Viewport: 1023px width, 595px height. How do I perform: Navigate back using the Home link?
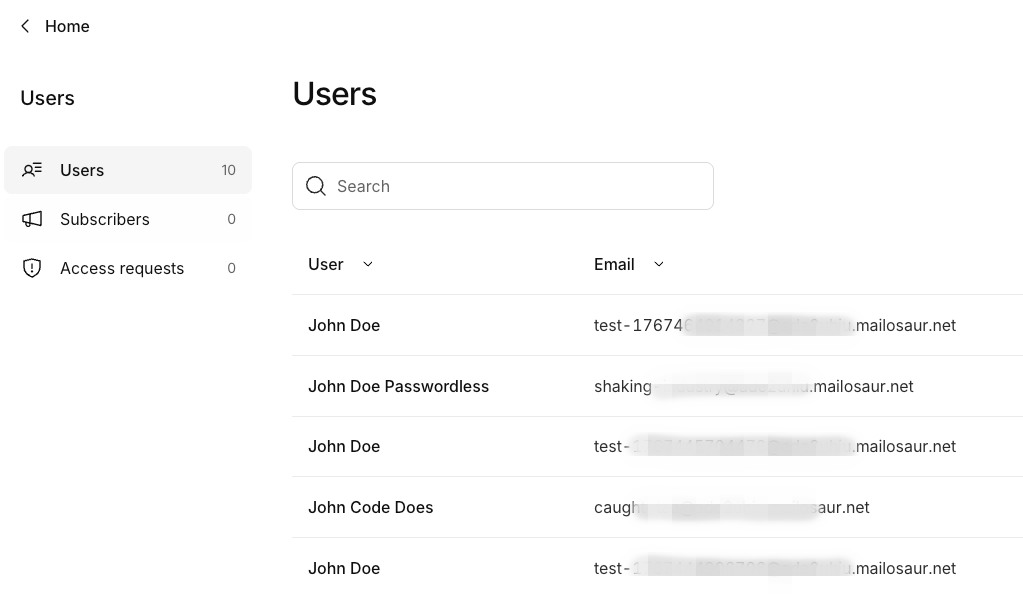coord(67,26)
